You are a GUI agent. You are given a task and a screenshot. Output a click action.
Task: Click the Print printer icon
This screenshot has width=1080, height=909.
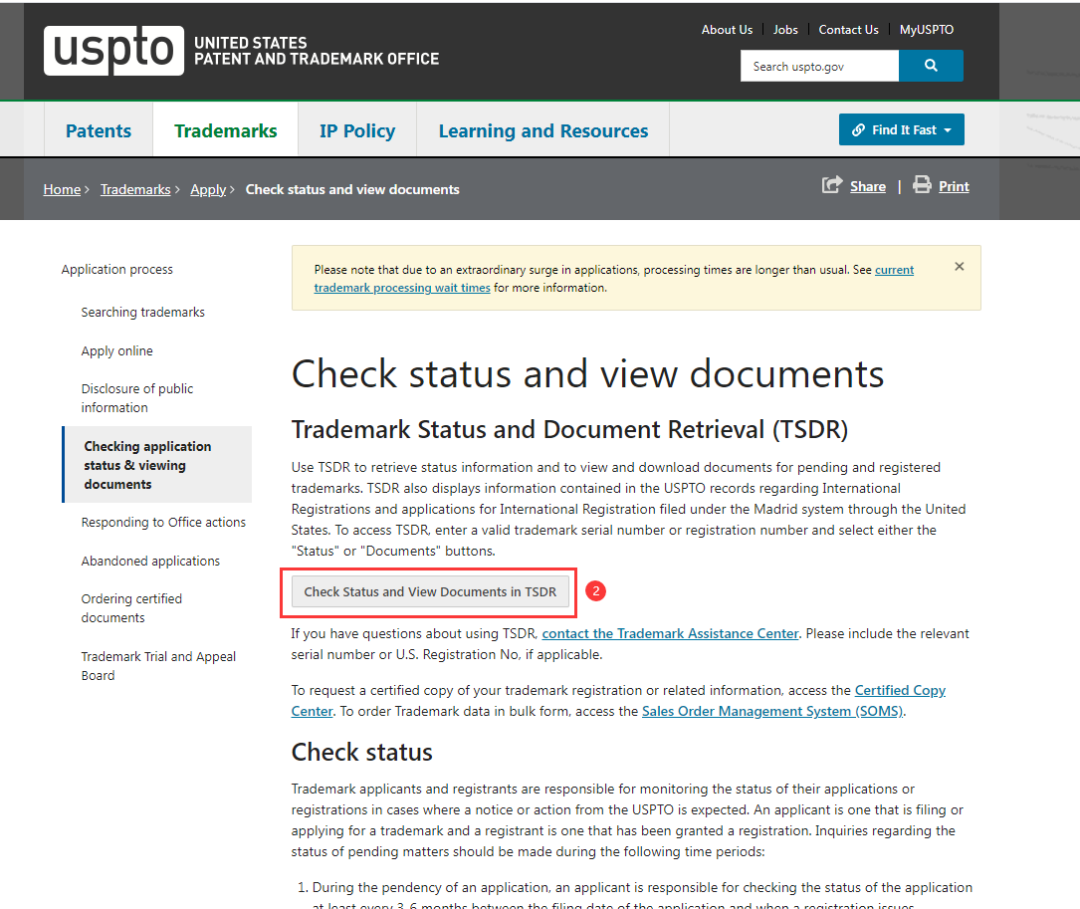pos(922,185)
